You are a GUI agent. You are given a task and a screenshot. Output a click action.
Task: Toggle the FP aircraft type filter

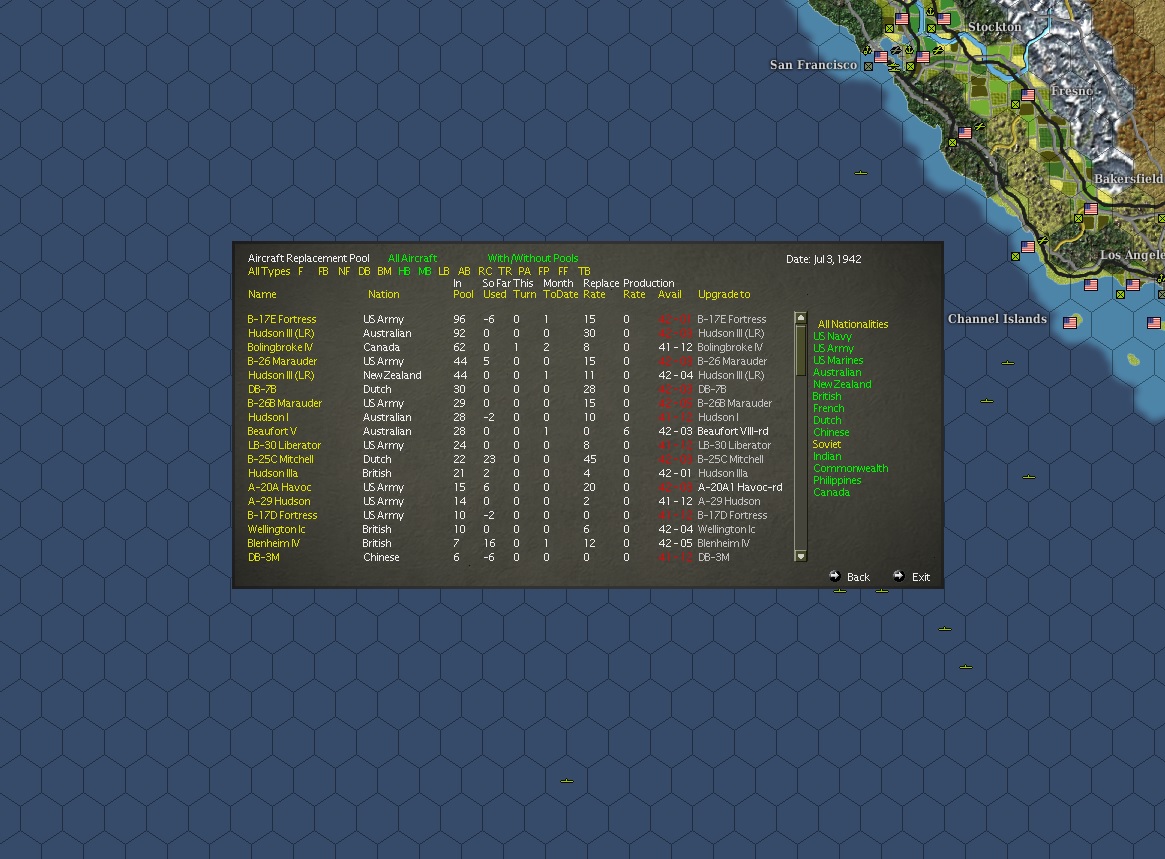click(x=544, y=271)
